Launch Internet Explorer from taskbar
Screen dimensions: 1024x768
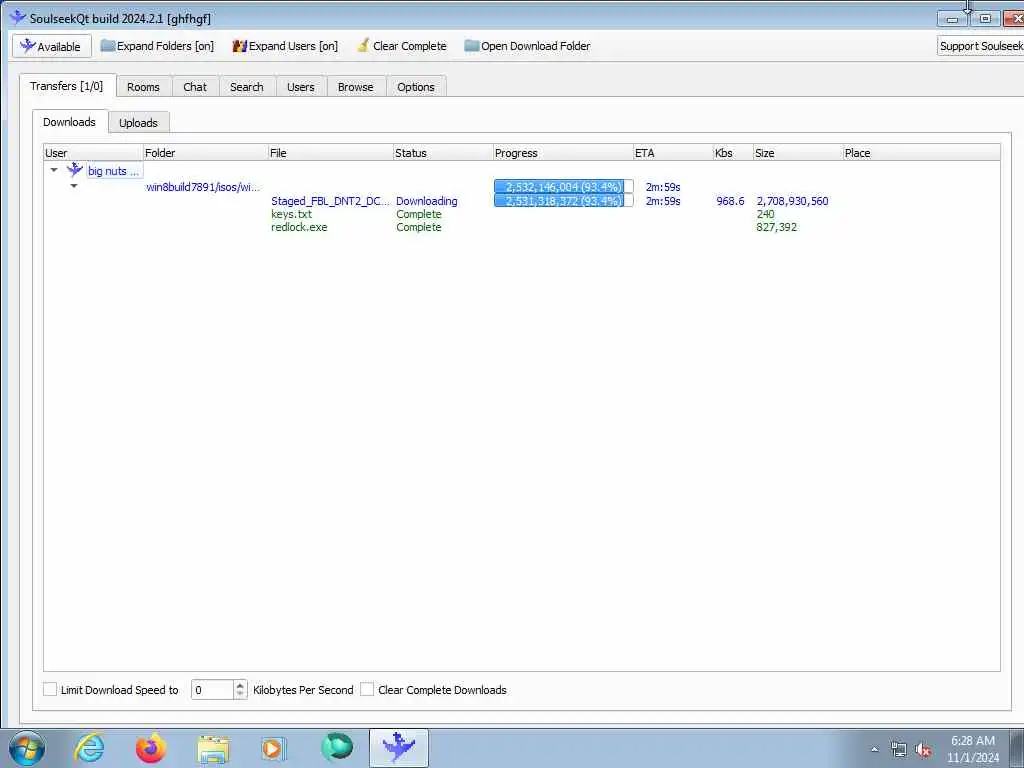[89, 748]
